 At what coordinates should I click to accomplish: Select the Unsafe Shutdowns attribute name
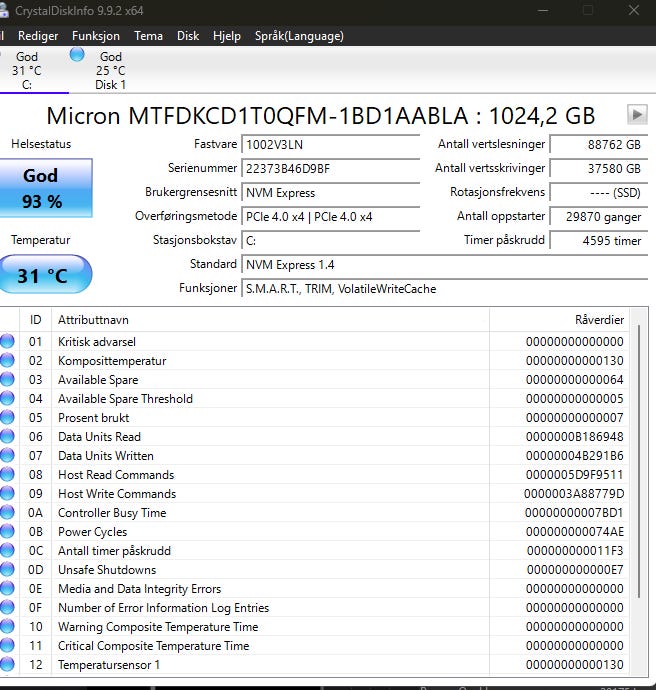(107, 570)
